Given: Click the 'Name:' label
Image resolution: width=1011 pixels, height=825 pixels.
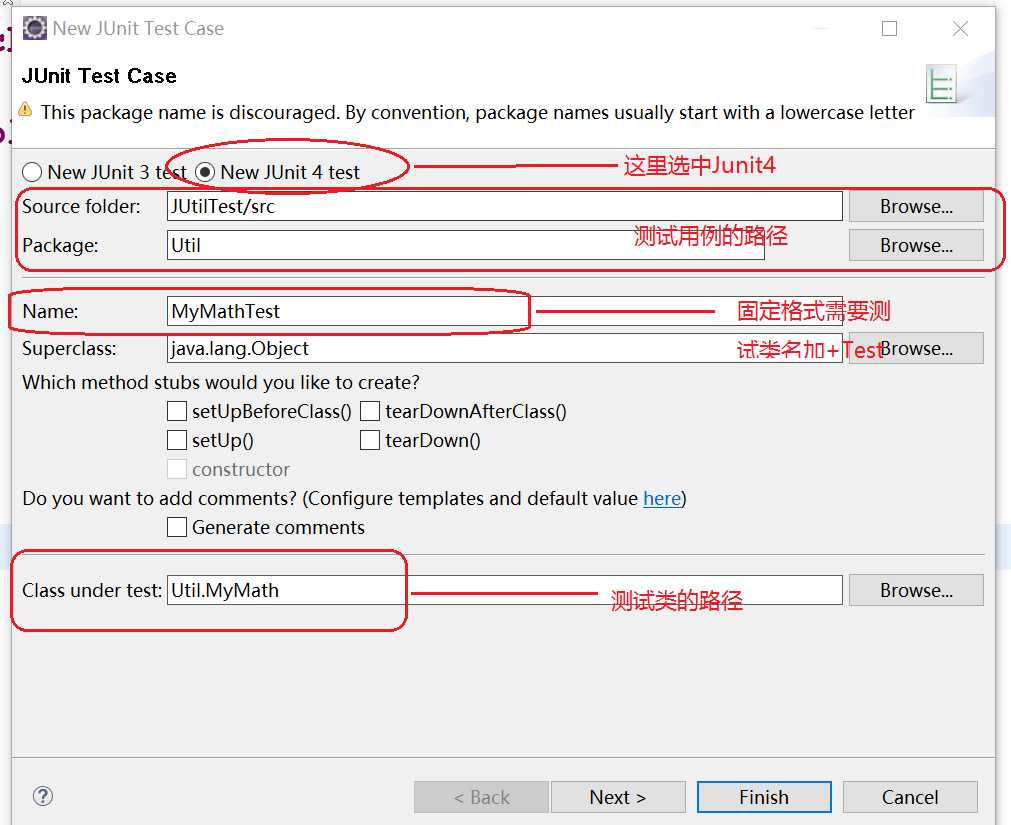Looking at the screenshot, I should coord(50,311).
